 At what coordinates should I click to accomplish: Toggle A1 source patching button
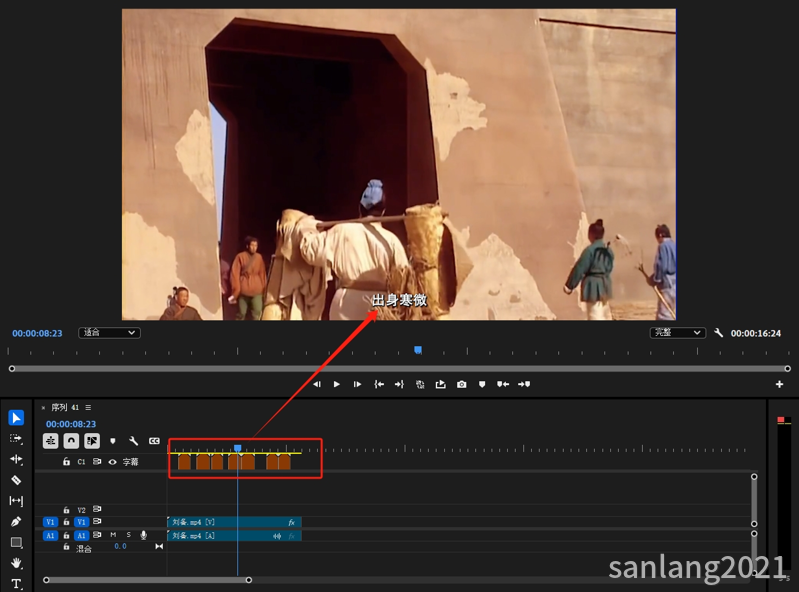pyautogui.click(x=50, y=535)
